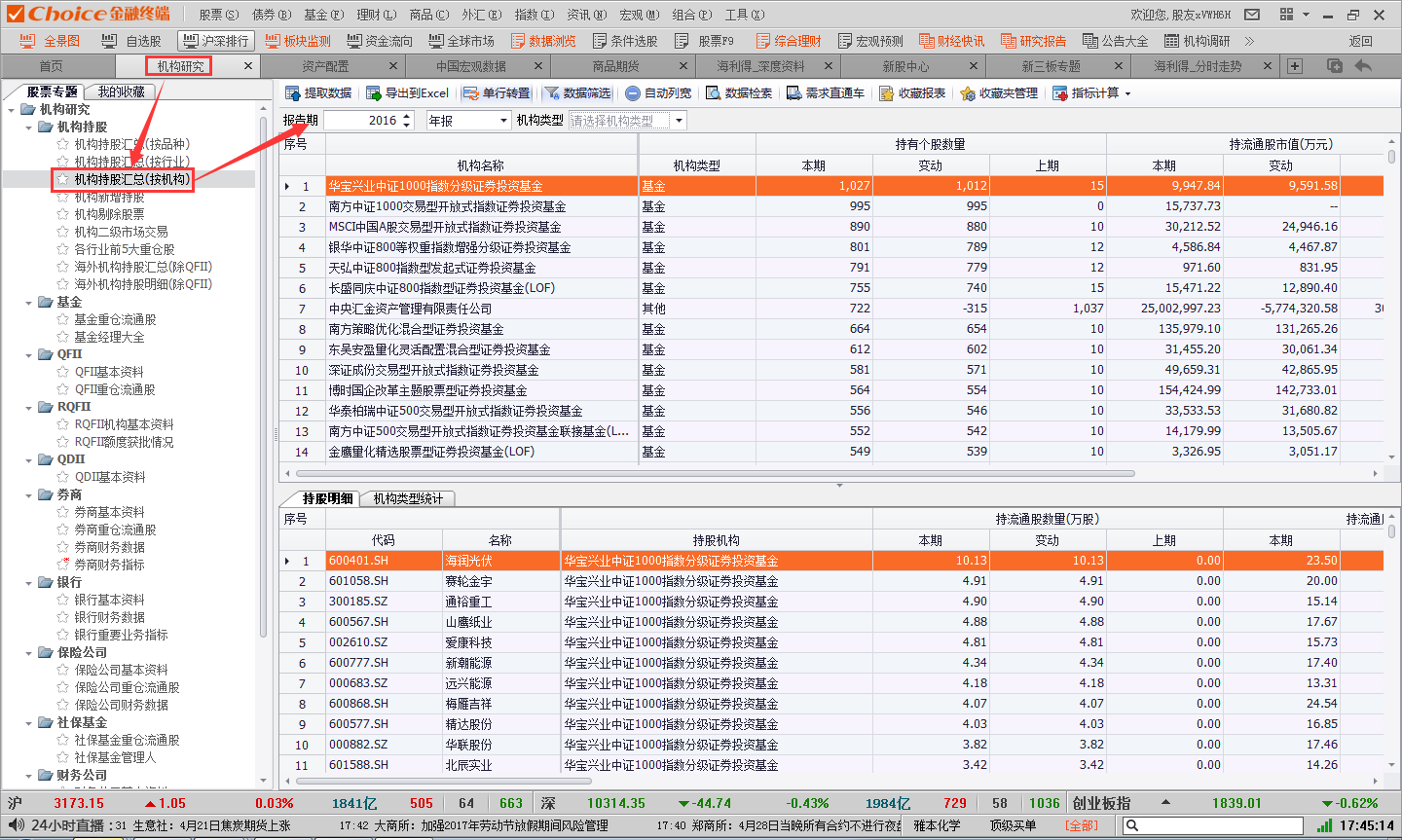The image size is (1402, 840).
Task: Click 需求直通车 feedback icon
Action: 794,93
